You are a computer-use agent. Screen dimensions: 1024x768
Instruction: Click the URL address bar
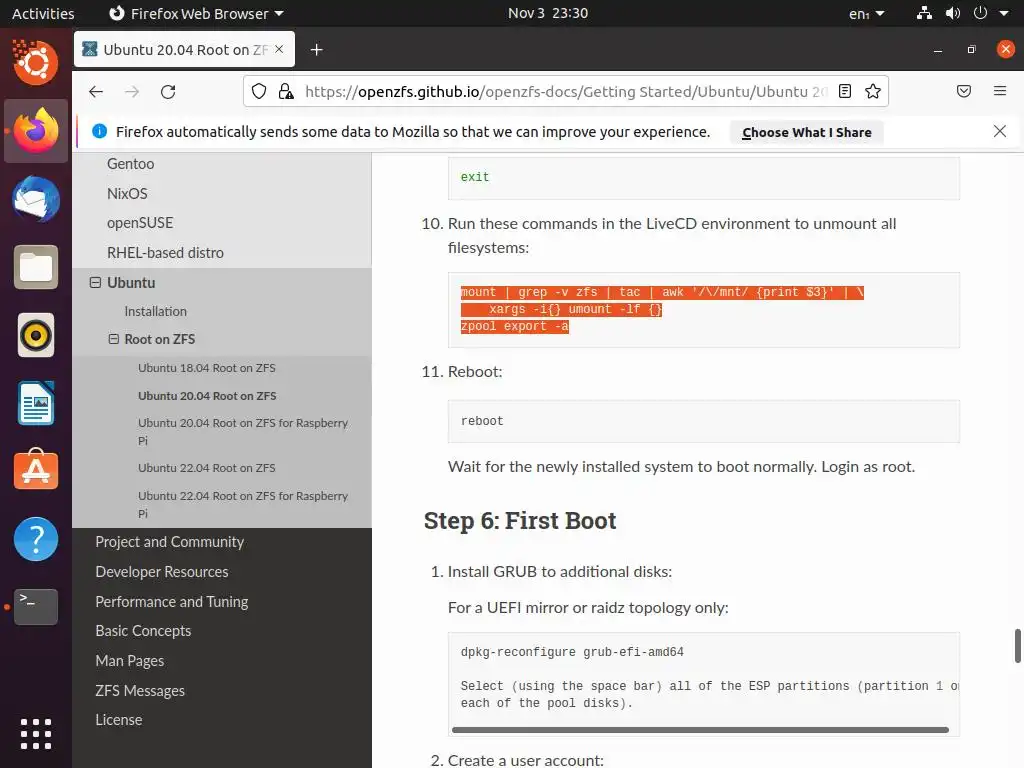tap(566, 91)
